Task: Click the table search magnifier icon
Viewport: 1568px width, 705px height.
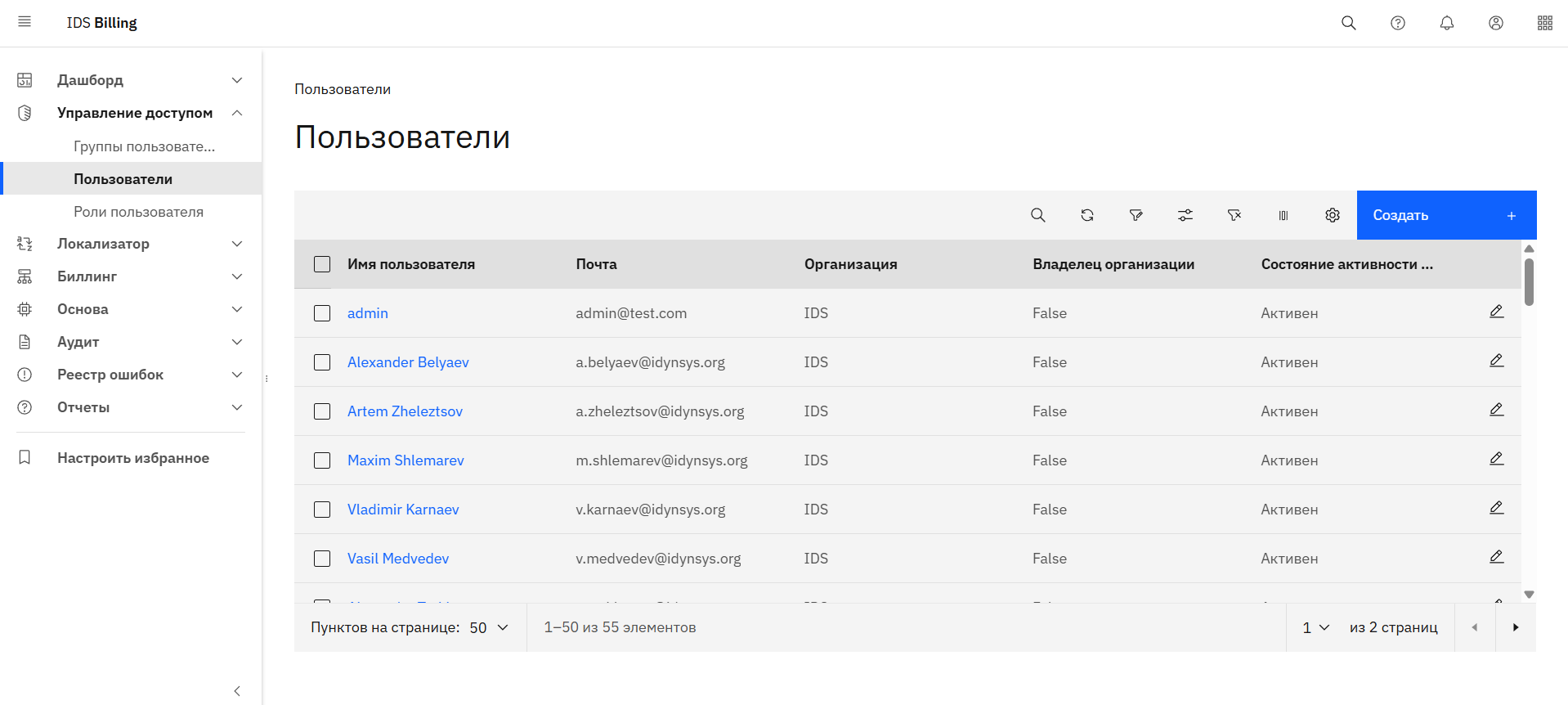Action: coord(1037,215)
